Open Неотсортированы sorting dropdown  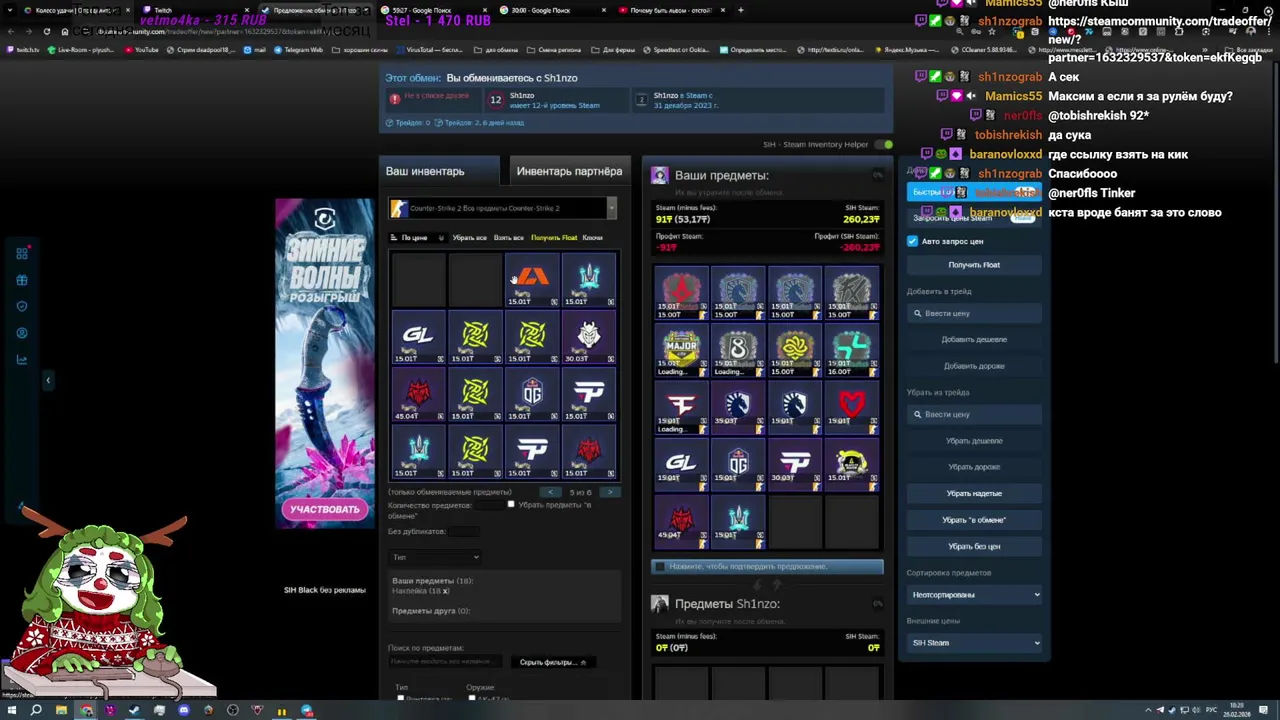tap(975, 595)
